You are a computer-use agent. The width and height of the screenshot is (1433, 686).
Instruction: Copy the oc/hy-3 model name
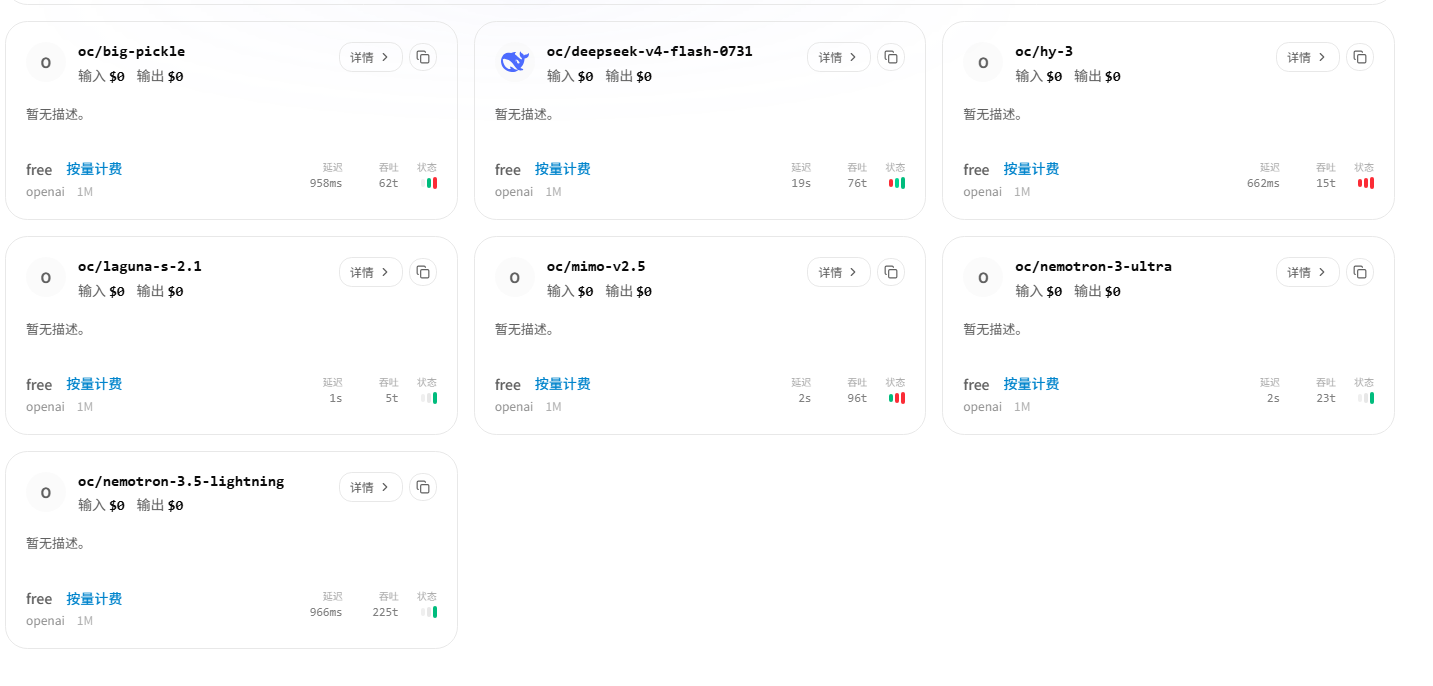point(1360,57)
